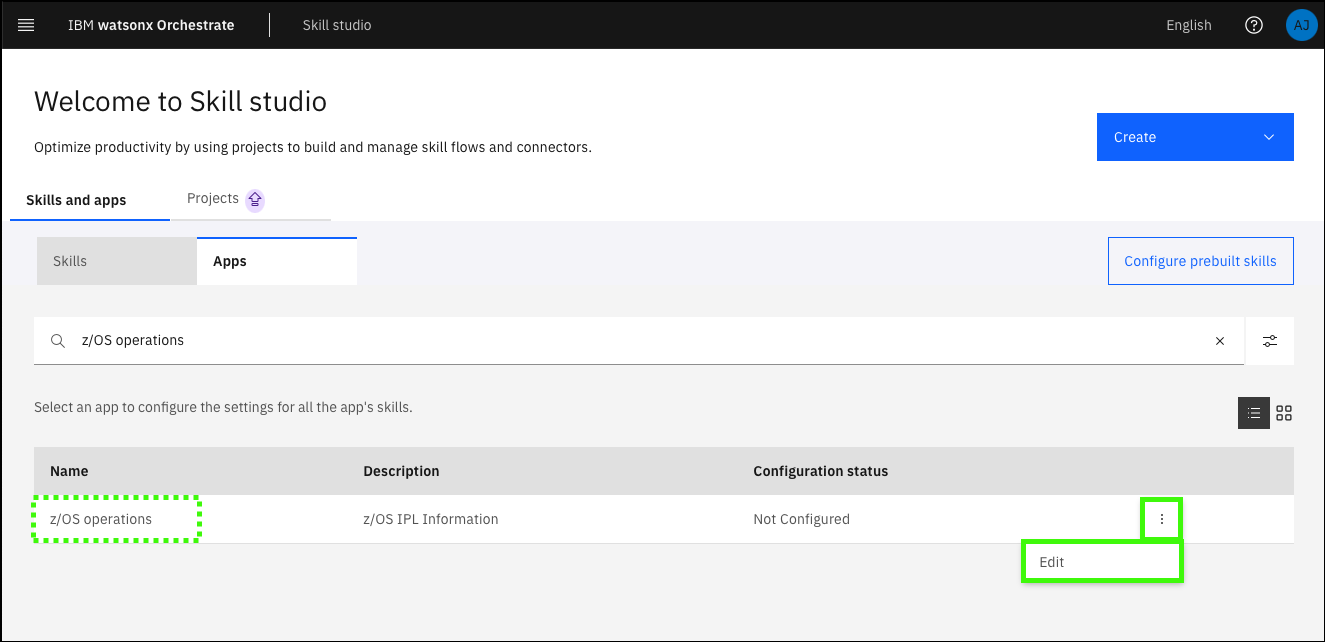This screenshot has height=642, width=1325.
Task: Open the hamburger navigation menu
Action: coord(26,25)
